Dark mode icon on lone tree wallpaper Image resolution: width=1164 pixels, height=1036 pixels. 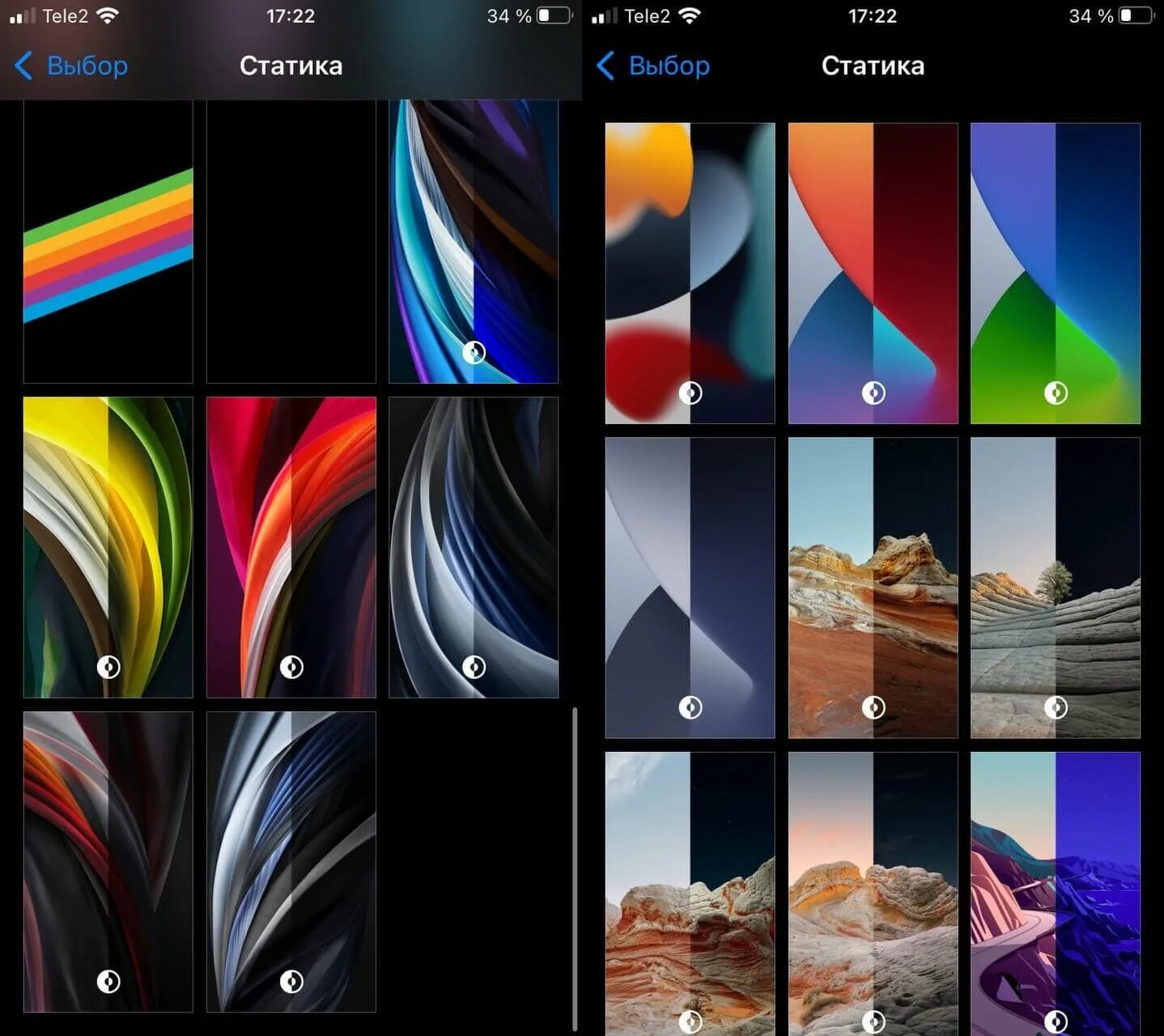1056,707
